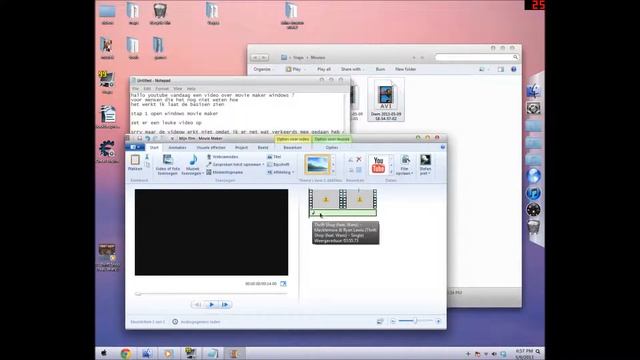The height and width of the screenshot is (360, 640).
Task: Click the zoom in plus button
Action: click(438, 322)
